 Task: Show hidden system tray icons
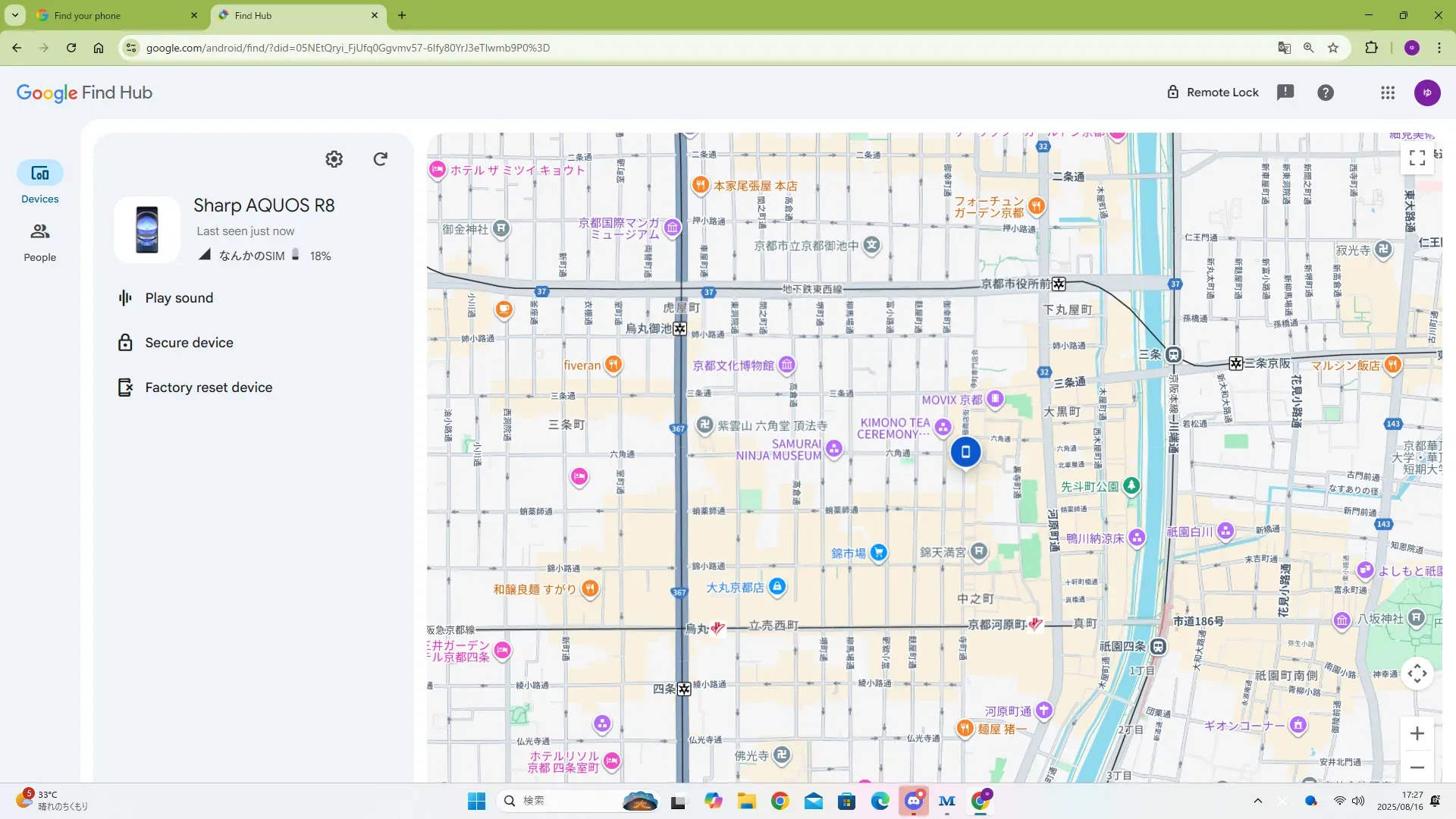(1257, 801)
